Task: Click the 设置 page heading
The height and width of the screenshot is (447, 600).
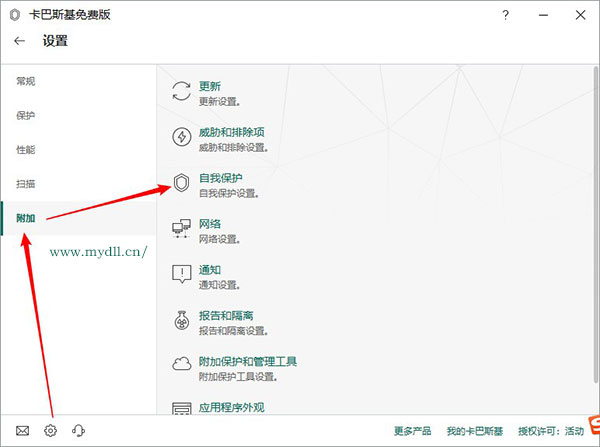Action: pyautogui.click(x=55, y=41)
